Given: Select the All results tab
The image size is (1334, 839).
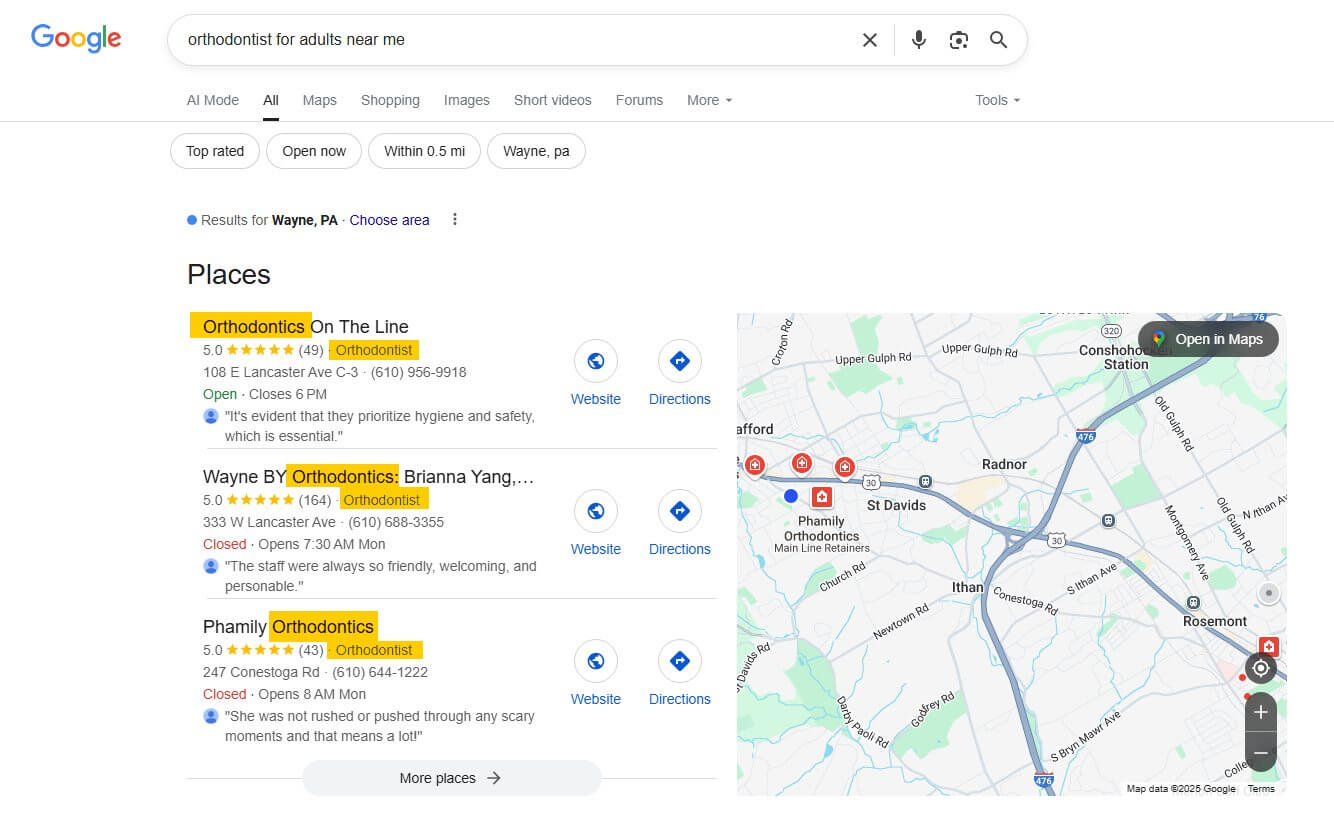Looking at the screenshot, I should (x=271, y=100).
